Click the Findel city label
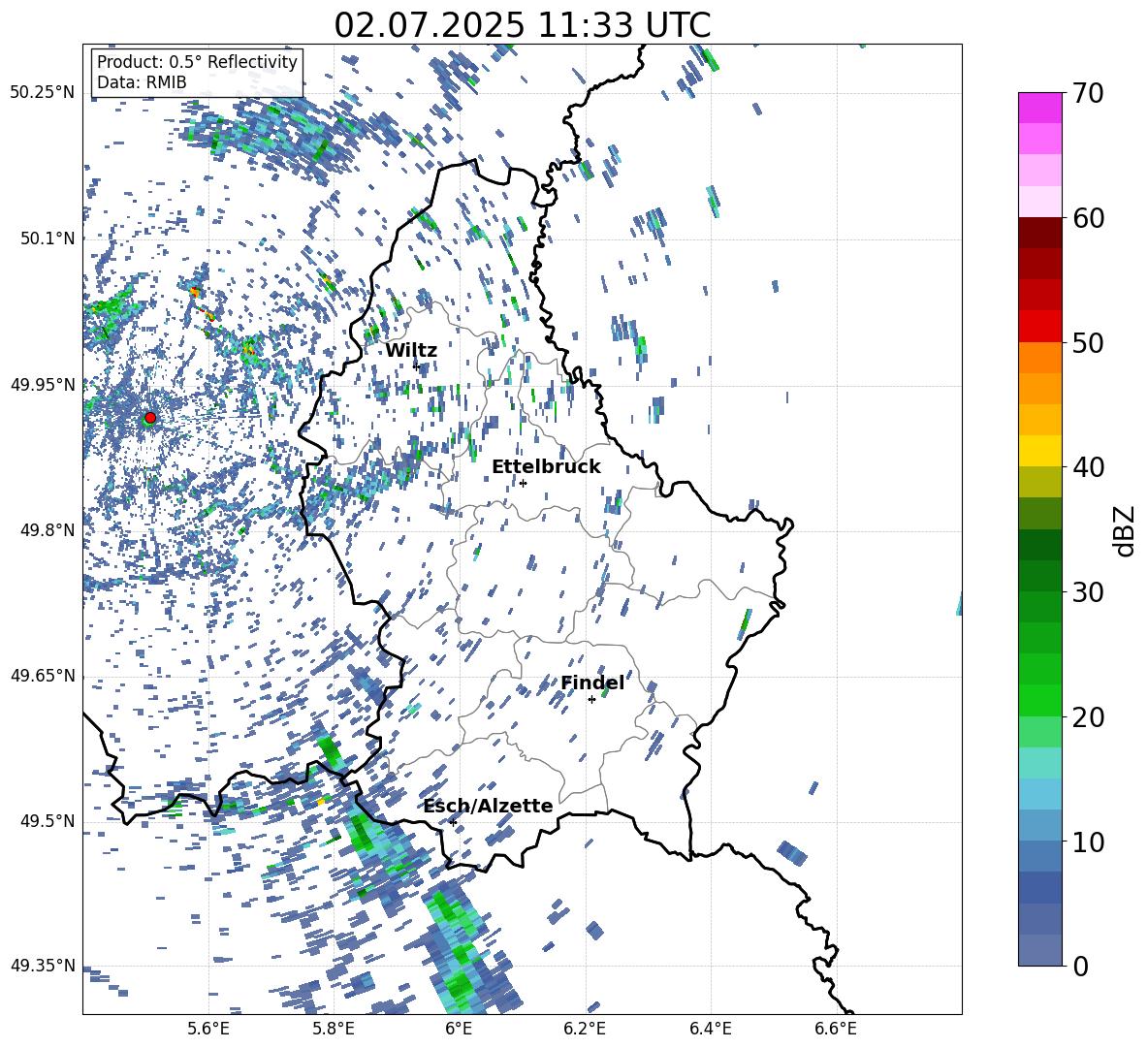The width and height of the screenshot is (1148, 1048). pyautogui.click(x=592, y=683)
